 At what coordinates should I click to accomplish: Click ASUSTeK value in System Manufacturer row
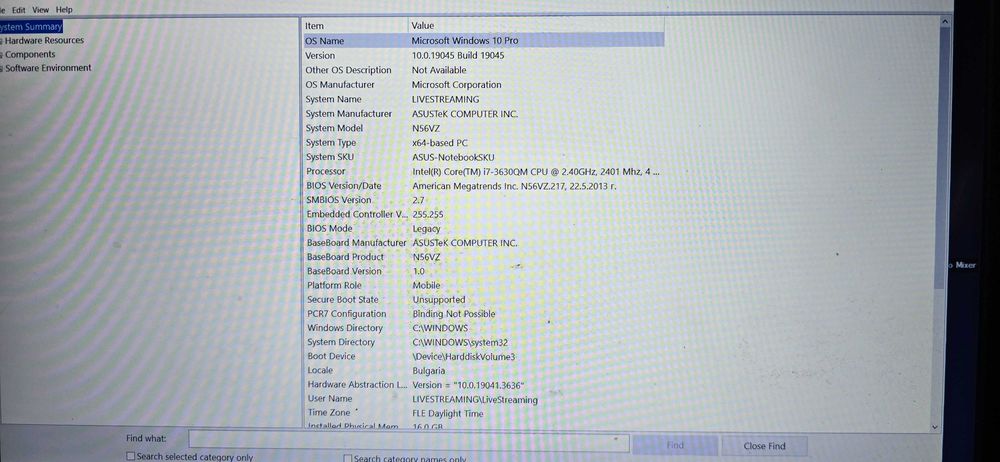point(465,114)
